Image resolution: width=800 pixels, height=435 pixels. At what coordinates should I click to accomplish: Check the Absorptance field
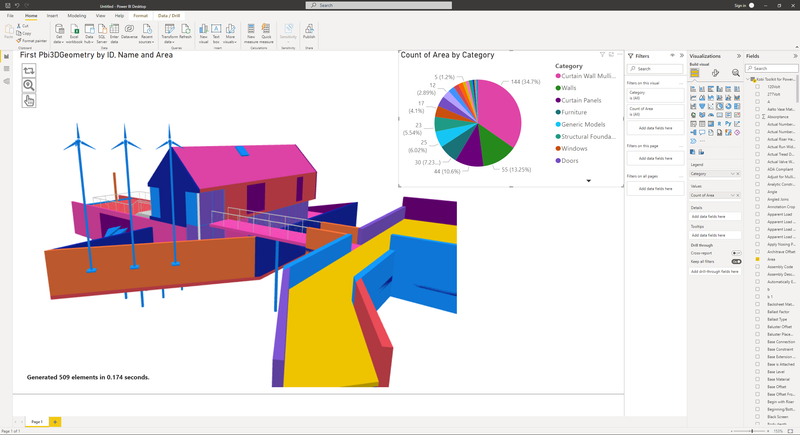click(x=757, y=117)
